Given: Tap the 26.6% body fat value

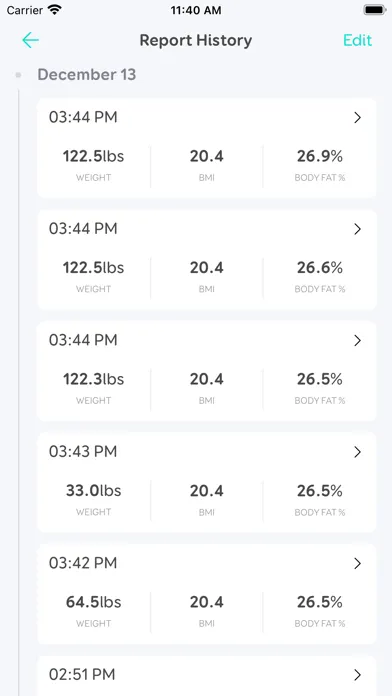Looking at the screenshot, I should 320,268.
